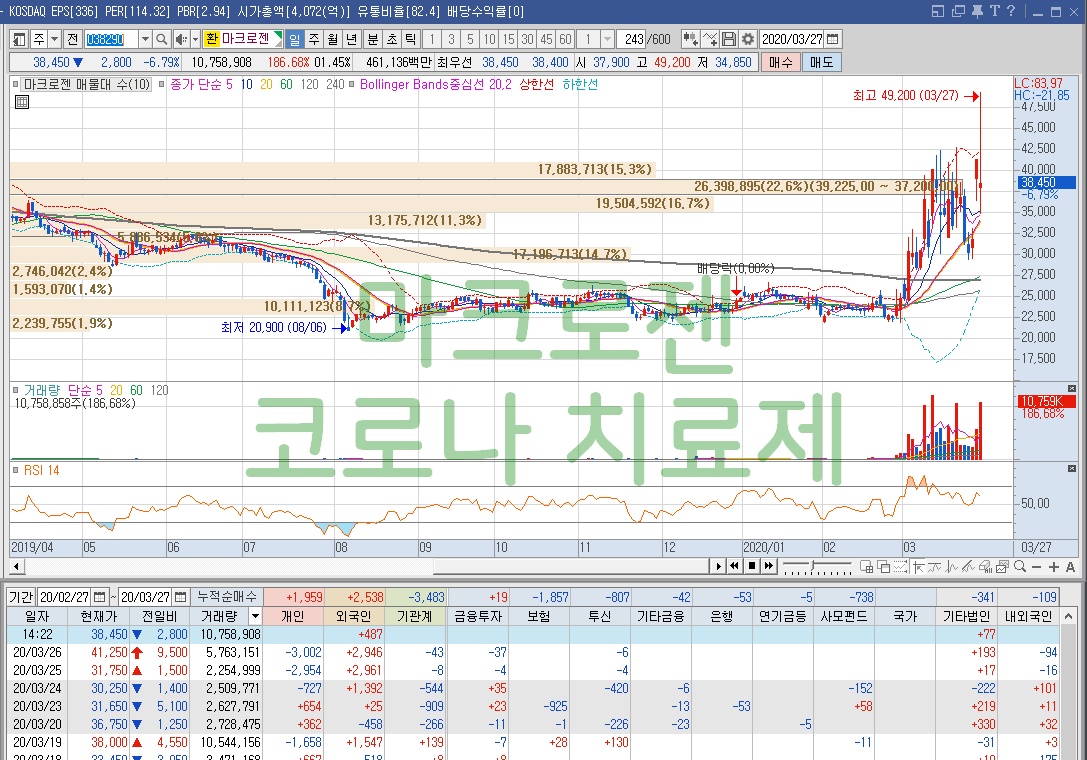Click the speaker sound icon

(181, 40)
